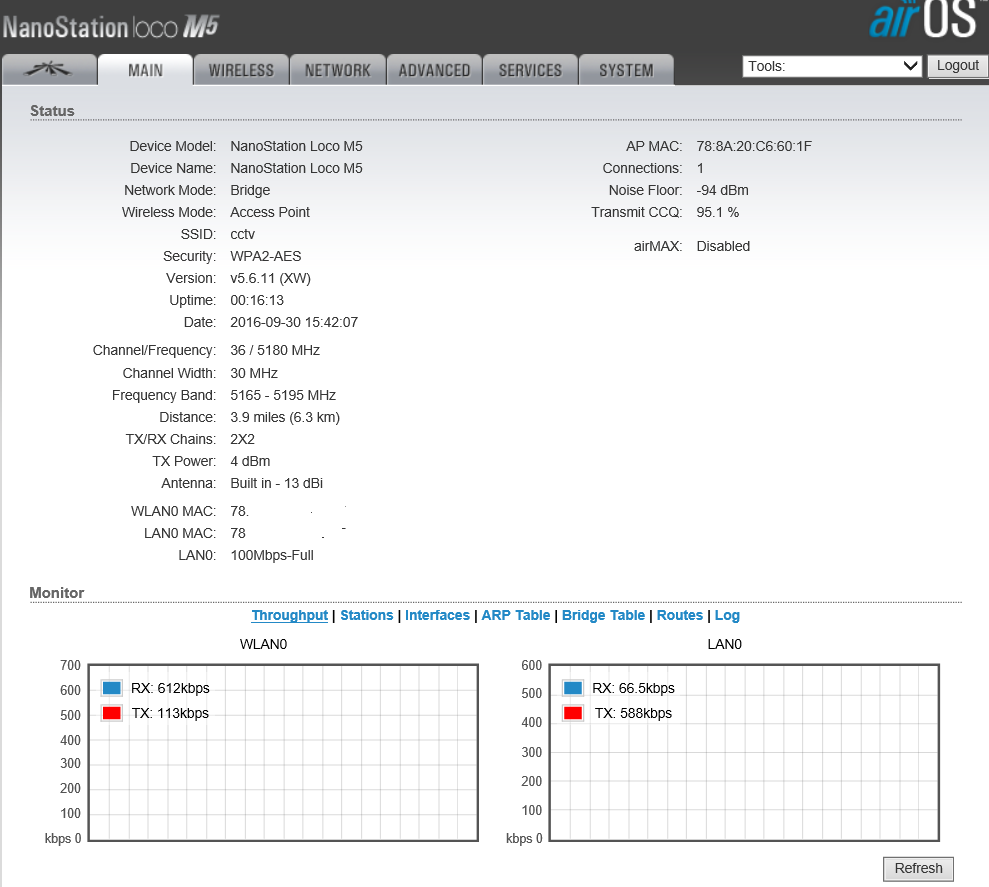Click the red LAN0 TX legend swatch
Viewport: 989px width, 887px height.
573,713
